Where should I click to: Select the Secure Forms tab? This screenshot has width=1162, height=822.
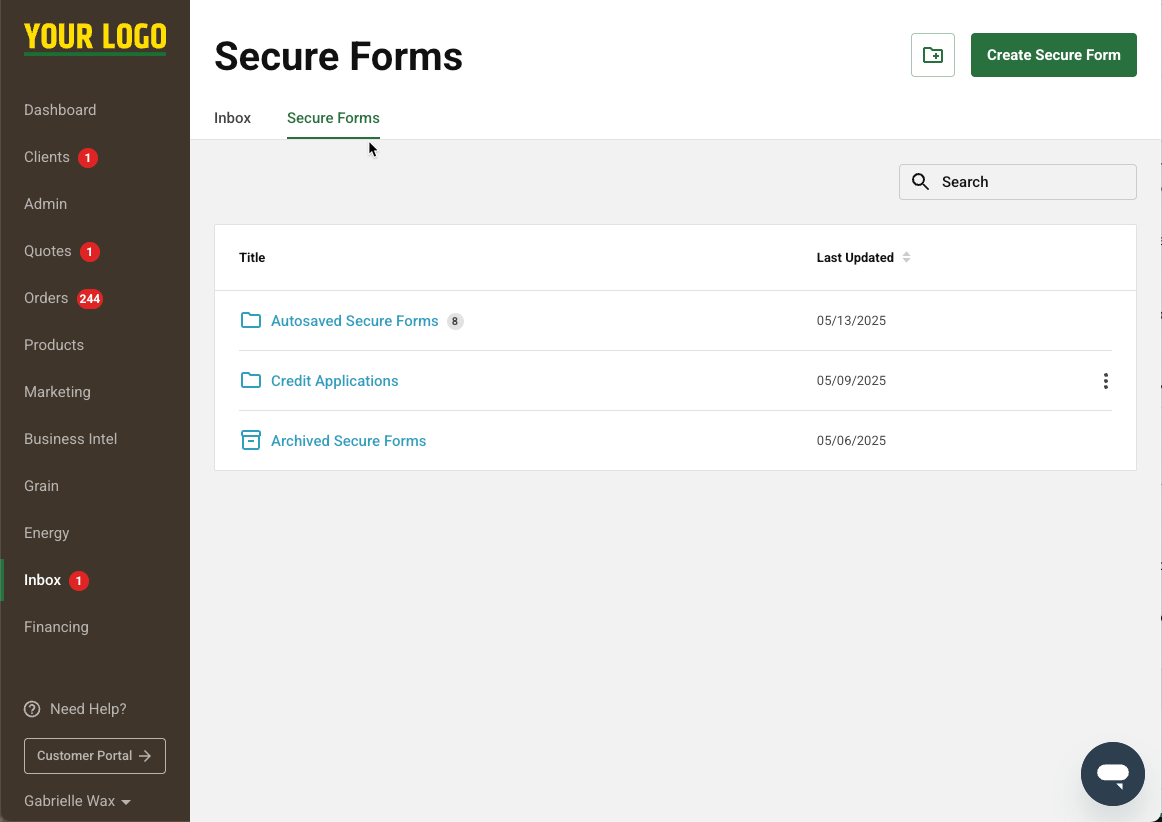[333, 118]
